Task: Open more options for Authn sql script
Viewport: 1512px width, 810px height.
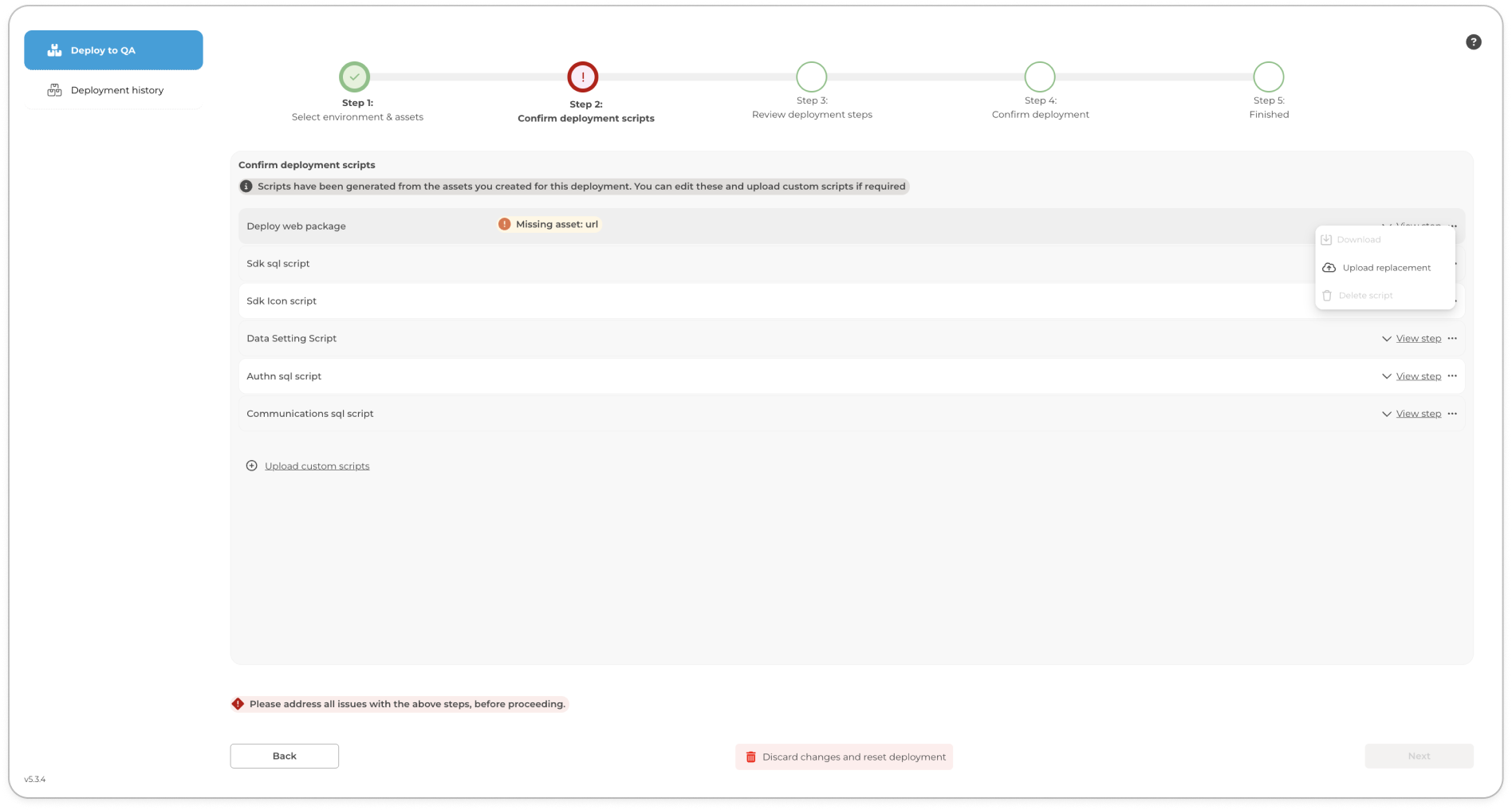Action: tap(1452, 376)
